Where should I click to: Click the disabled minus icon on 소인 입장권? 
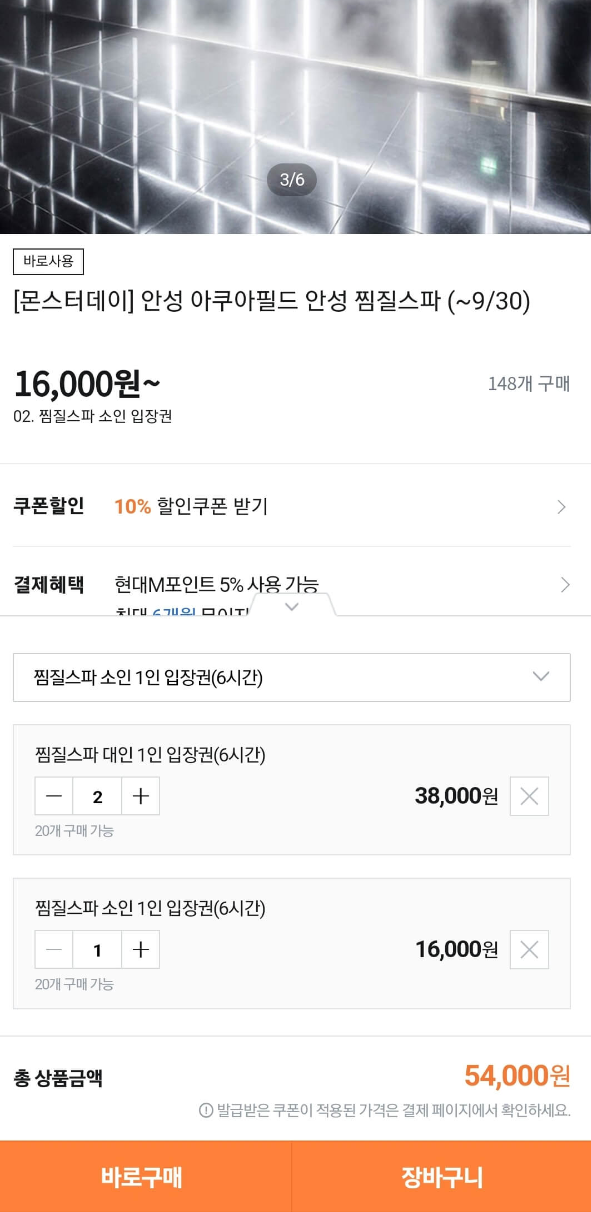click(x=53, y=949)
